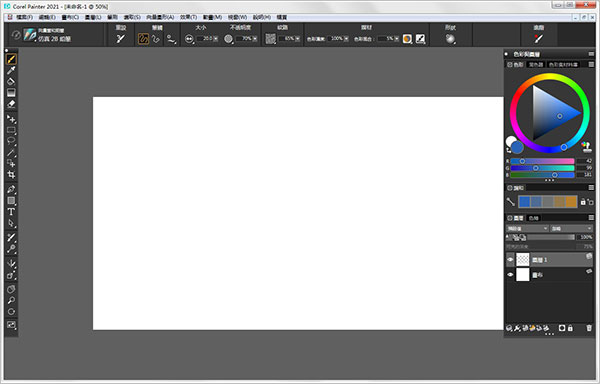600x384 pixels.
Task: Choose straight line strokes icon
Action: (x=156, y=39)
